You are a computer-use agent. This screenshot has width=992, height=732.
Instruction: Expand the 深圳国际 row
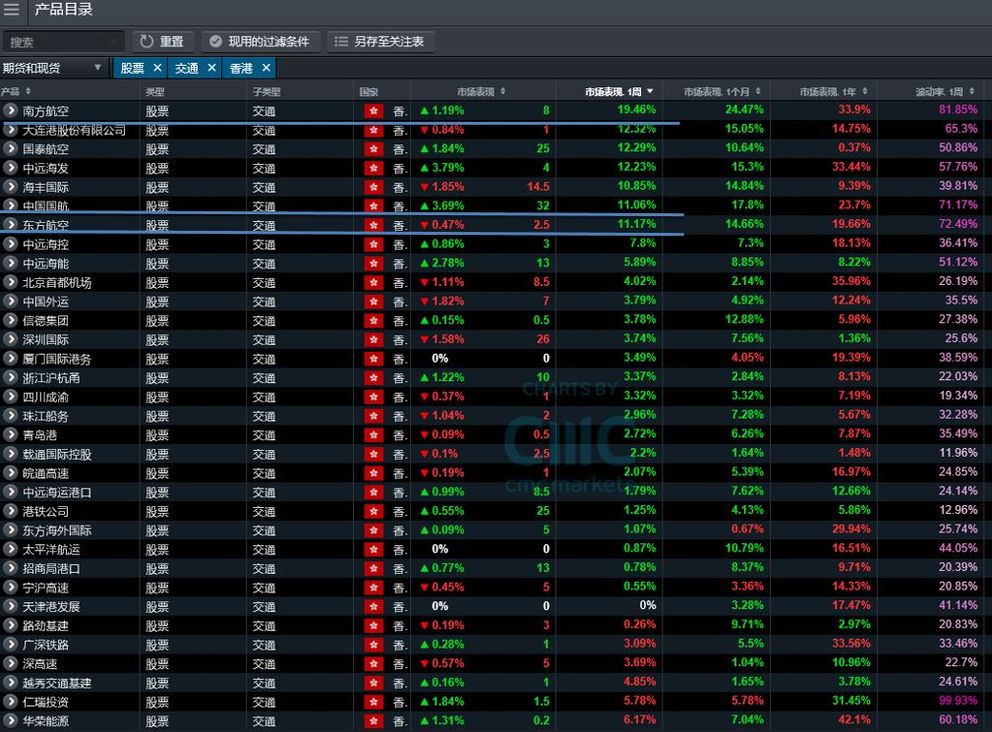pyautogui.click(x=10, y=340)
